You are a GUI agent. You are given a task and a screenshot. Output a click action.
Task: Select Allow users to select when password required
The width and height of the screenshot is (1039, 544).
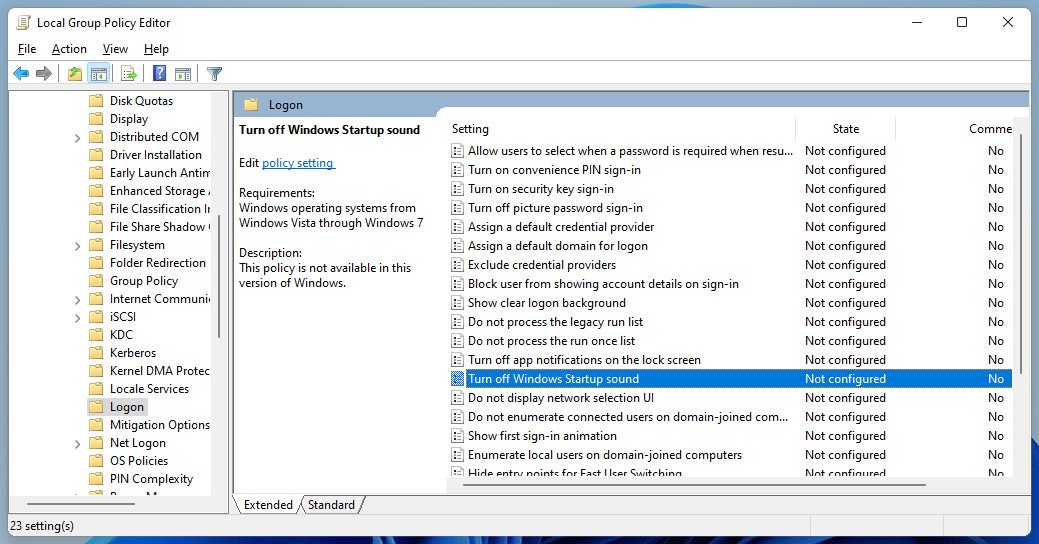tap(630, 151)
